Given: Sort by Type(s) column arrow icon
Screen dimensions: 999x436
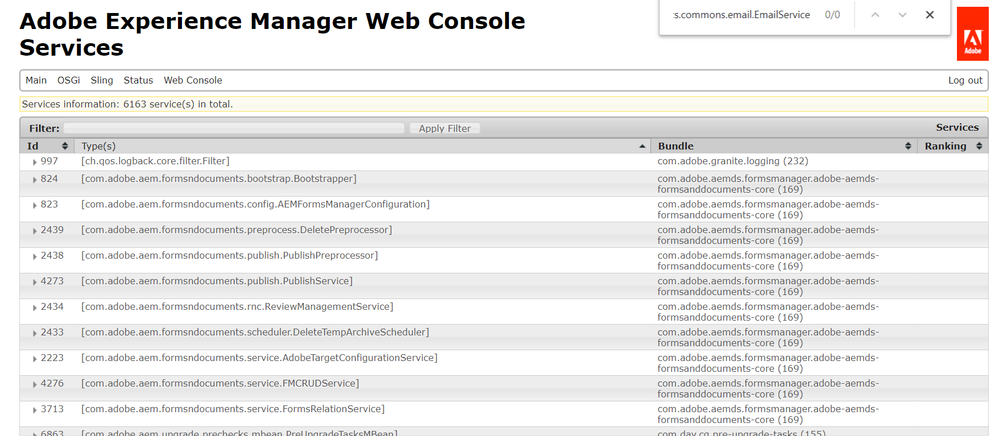Looking at the screenshot, I should tap(642, 146).
